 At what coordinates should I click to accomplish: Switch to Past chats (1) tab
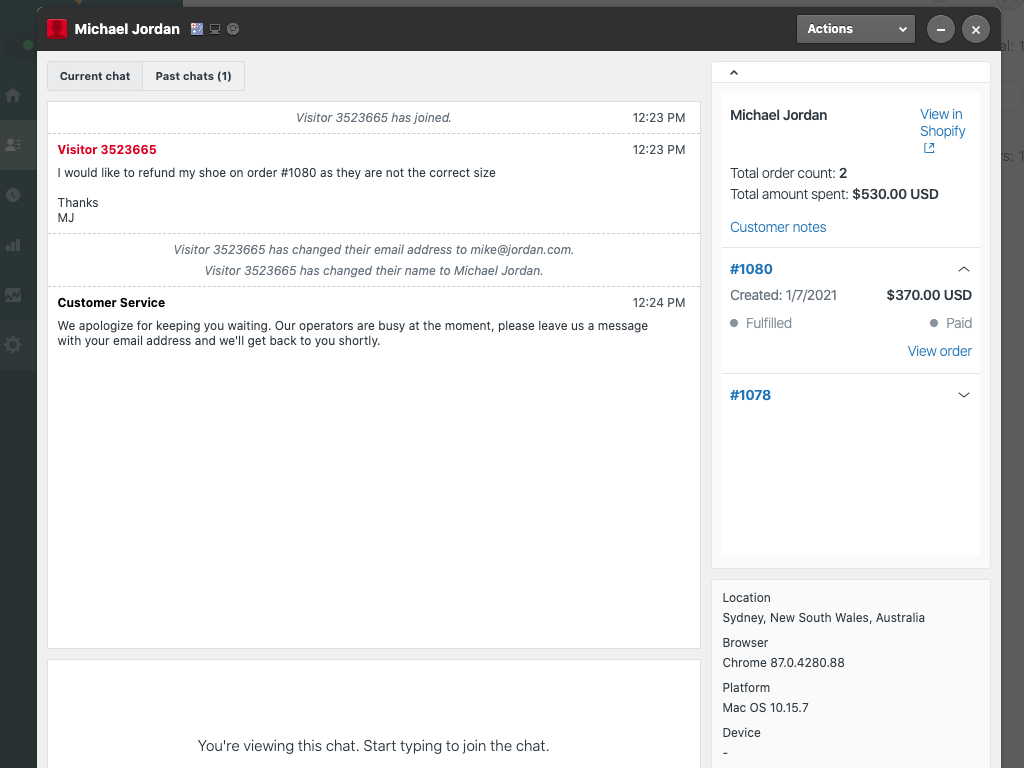193,76
